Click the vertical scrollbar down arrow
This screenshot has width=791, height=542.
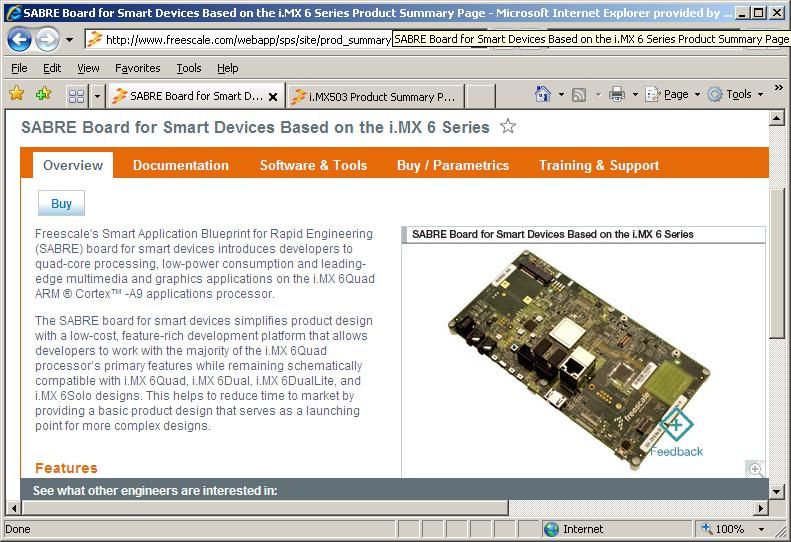point(777,491)
